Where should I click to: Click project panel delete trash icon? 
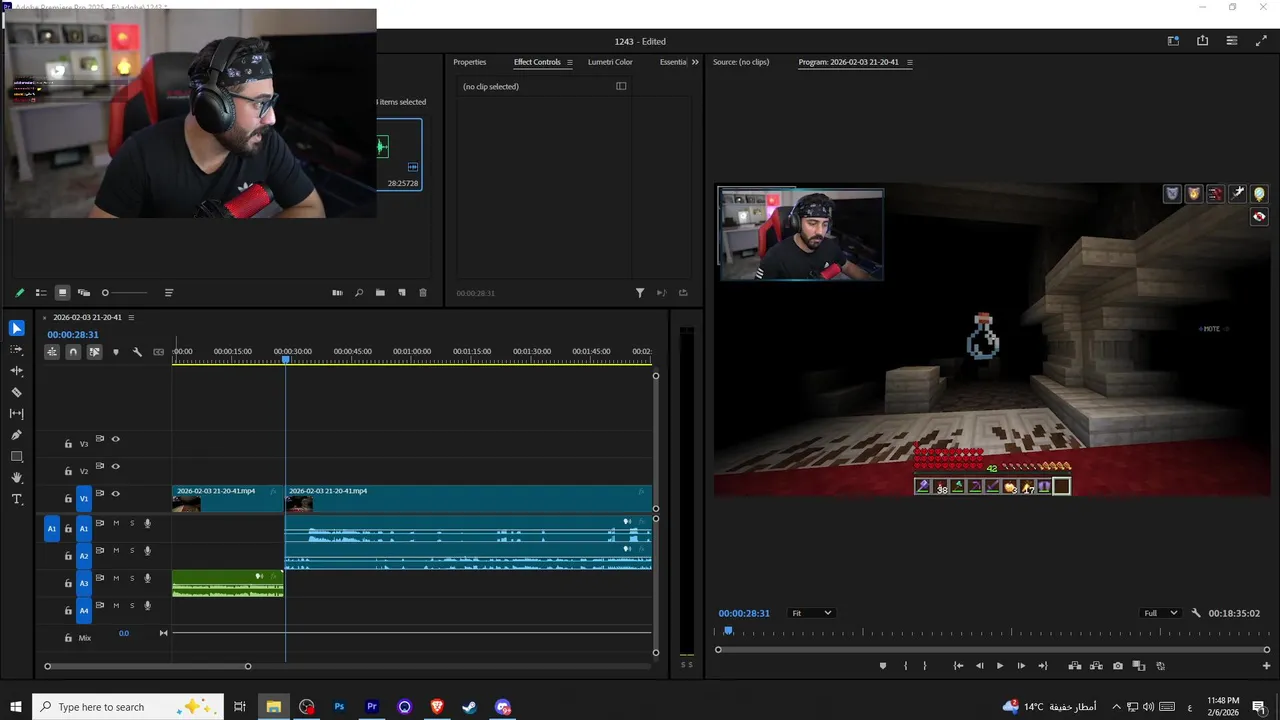(423, 293)
